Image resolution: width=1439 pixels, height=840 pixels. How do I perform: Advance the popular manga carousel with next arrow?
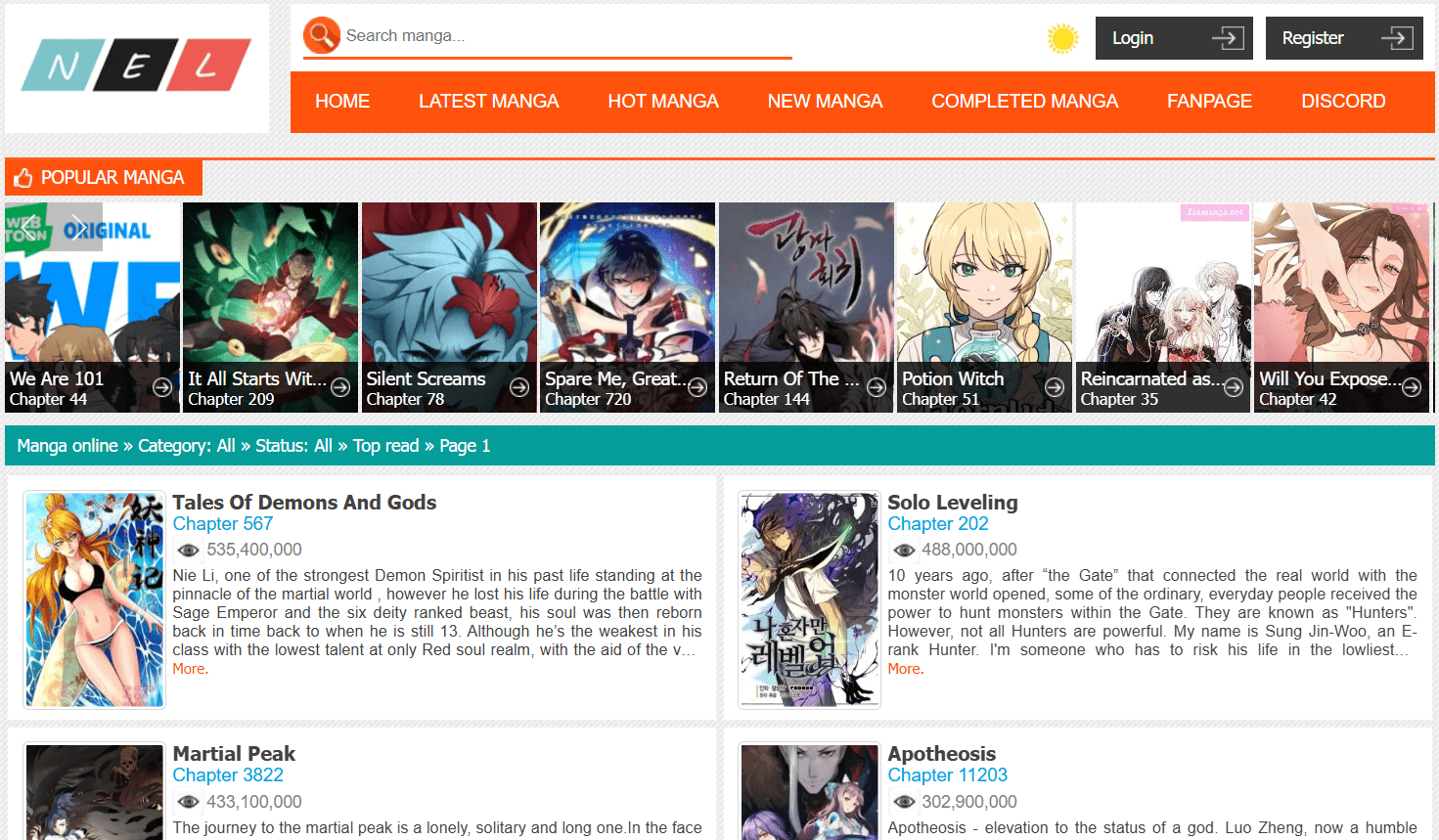coord(78,227)
